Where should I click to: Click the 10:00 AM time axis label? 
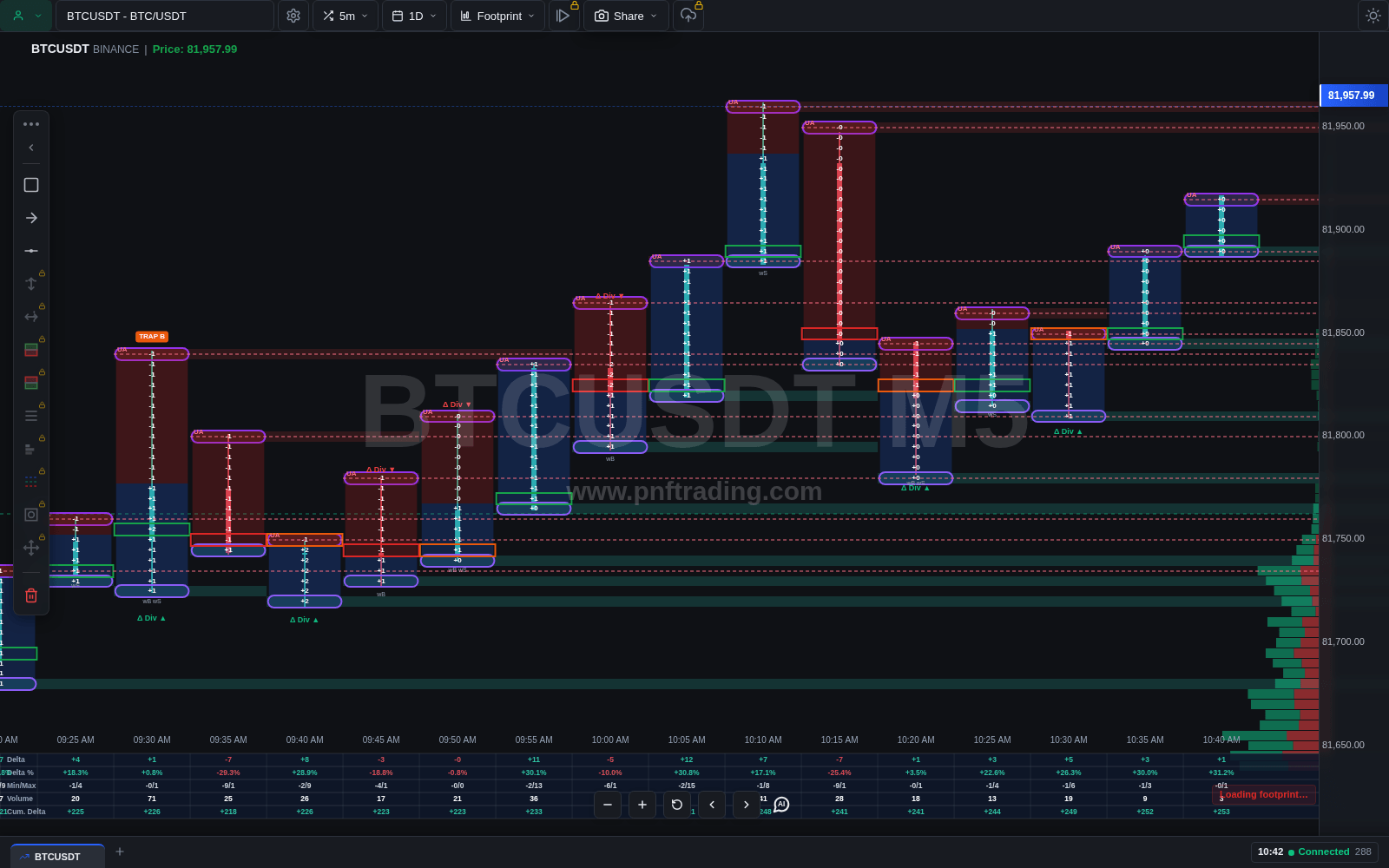[610, 740]
